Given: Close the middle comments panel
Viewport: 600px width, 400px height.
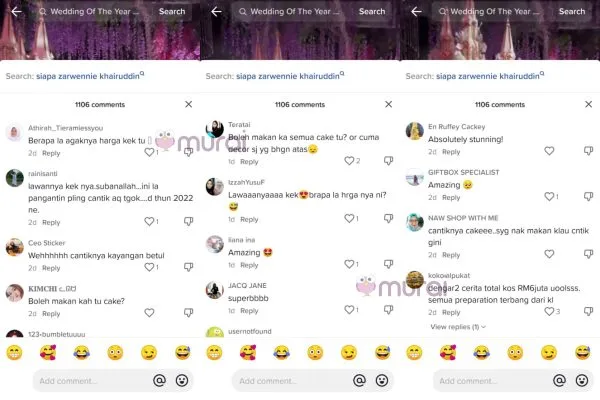Looking at the screenshot, I should [388, 104].
